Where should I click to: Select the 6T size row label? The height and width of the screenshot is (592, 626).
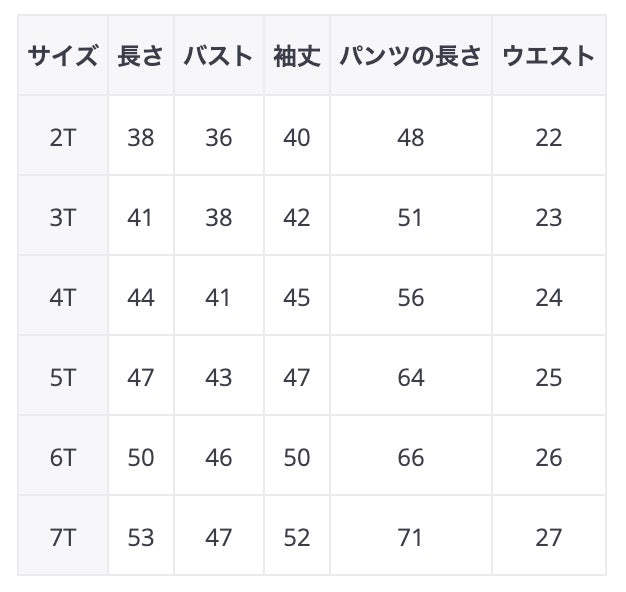(x=63, y=457)
